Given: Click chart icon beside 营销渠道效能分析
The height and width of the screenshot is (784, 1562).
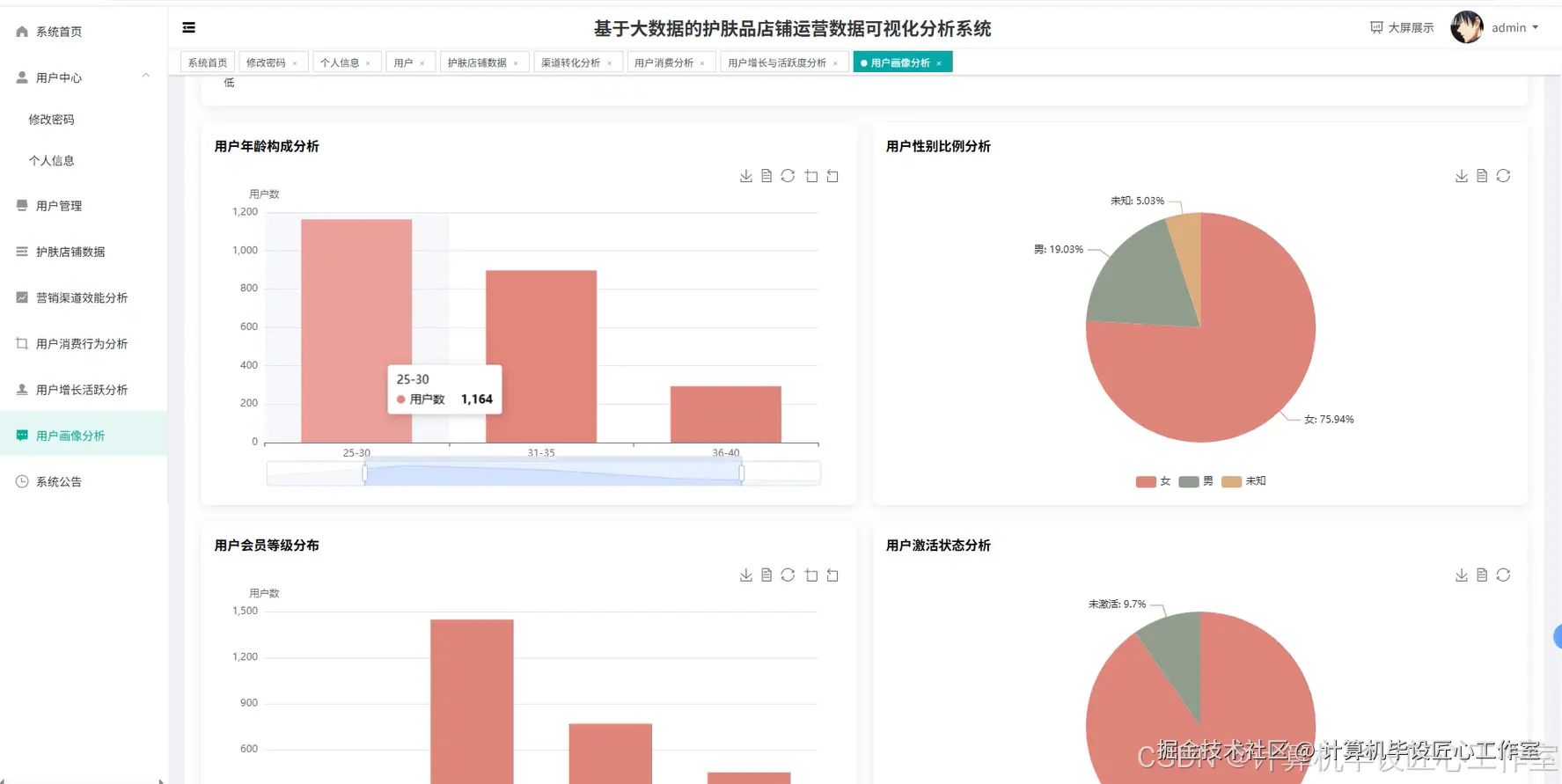Looking at the screenshot, I should tap(22, 297).
